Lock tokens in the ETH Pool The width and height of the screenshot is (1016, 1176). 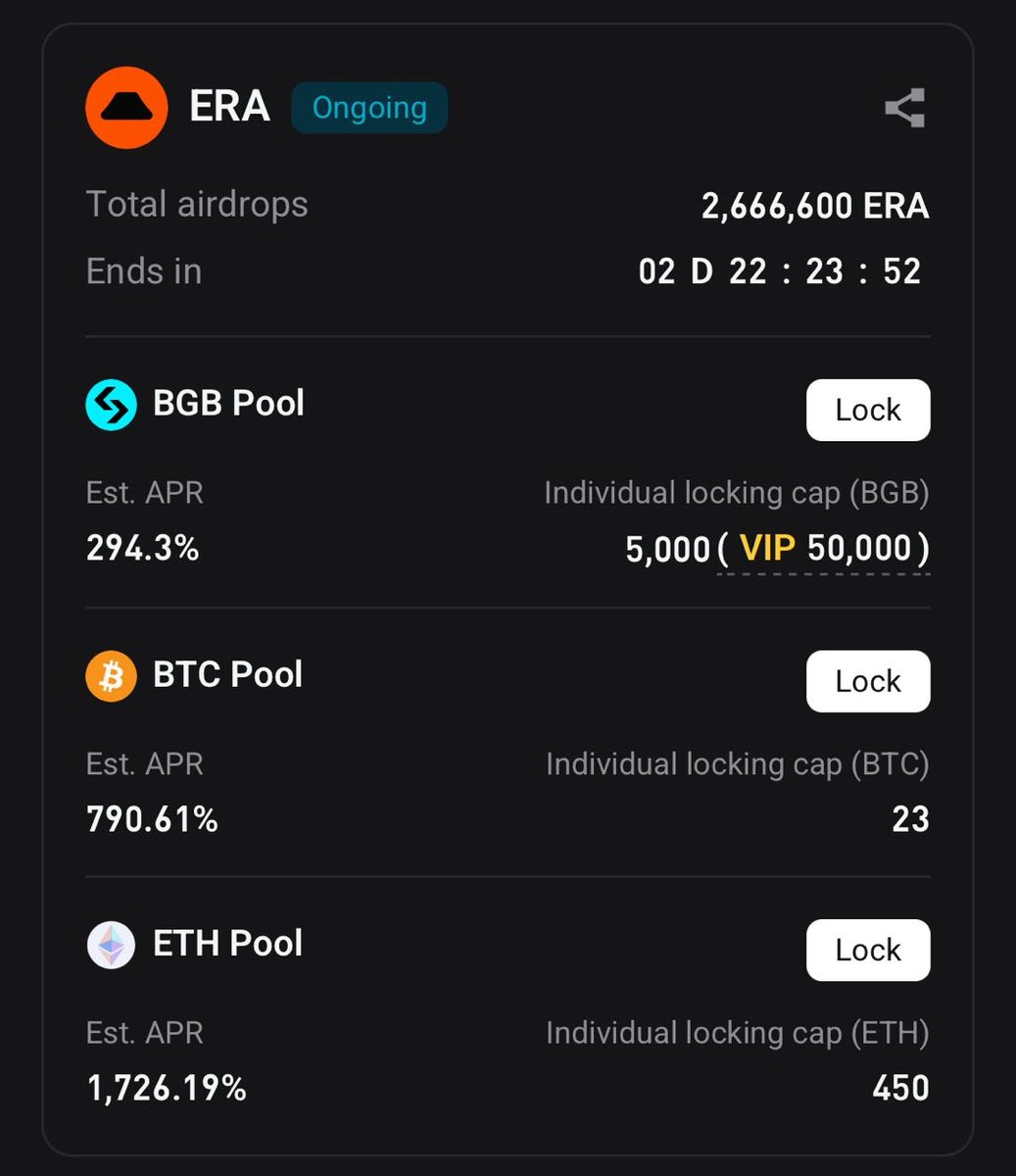coord(868,950)
